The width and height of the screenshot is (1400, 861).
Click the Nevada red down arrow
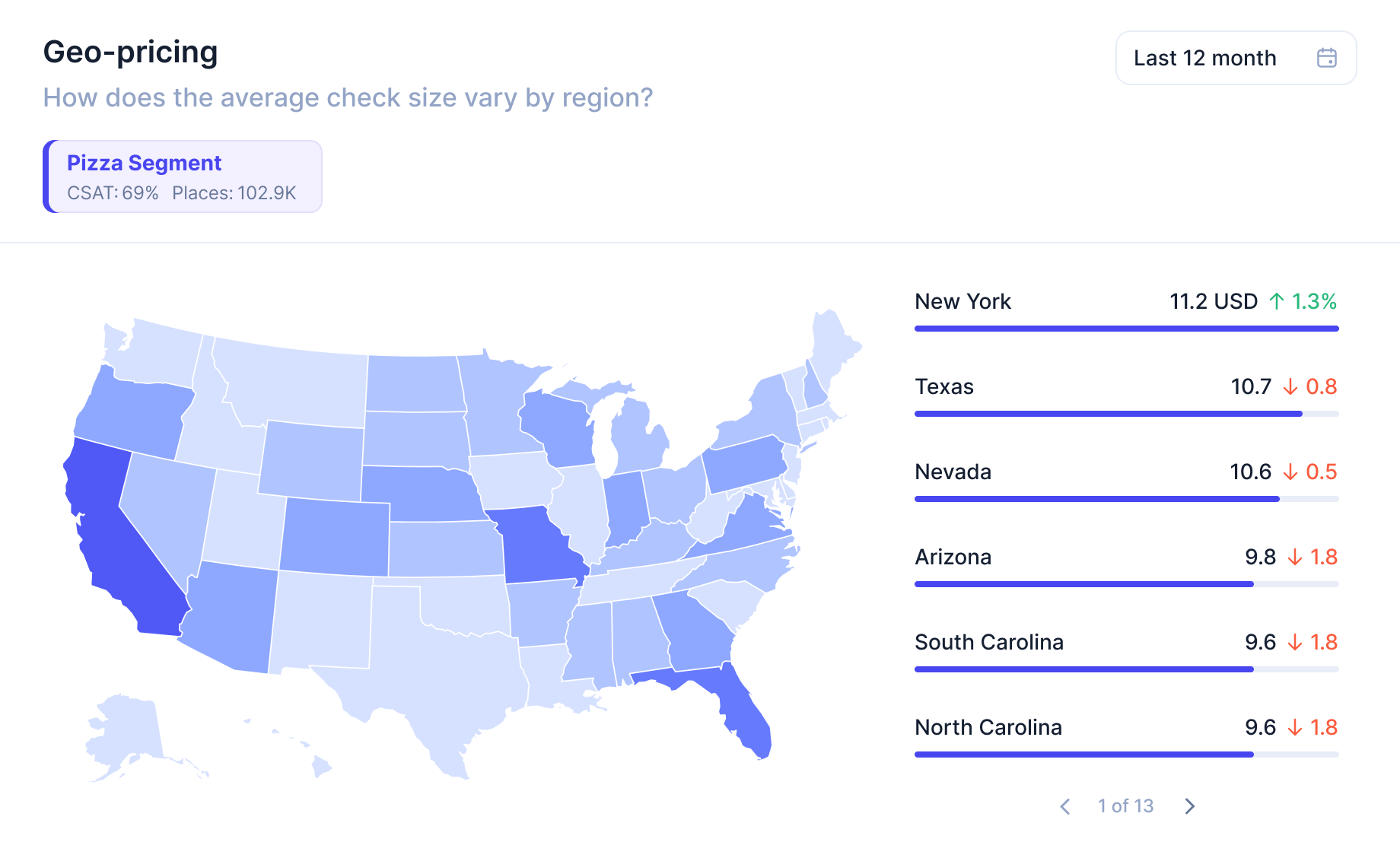(1290, 472)
